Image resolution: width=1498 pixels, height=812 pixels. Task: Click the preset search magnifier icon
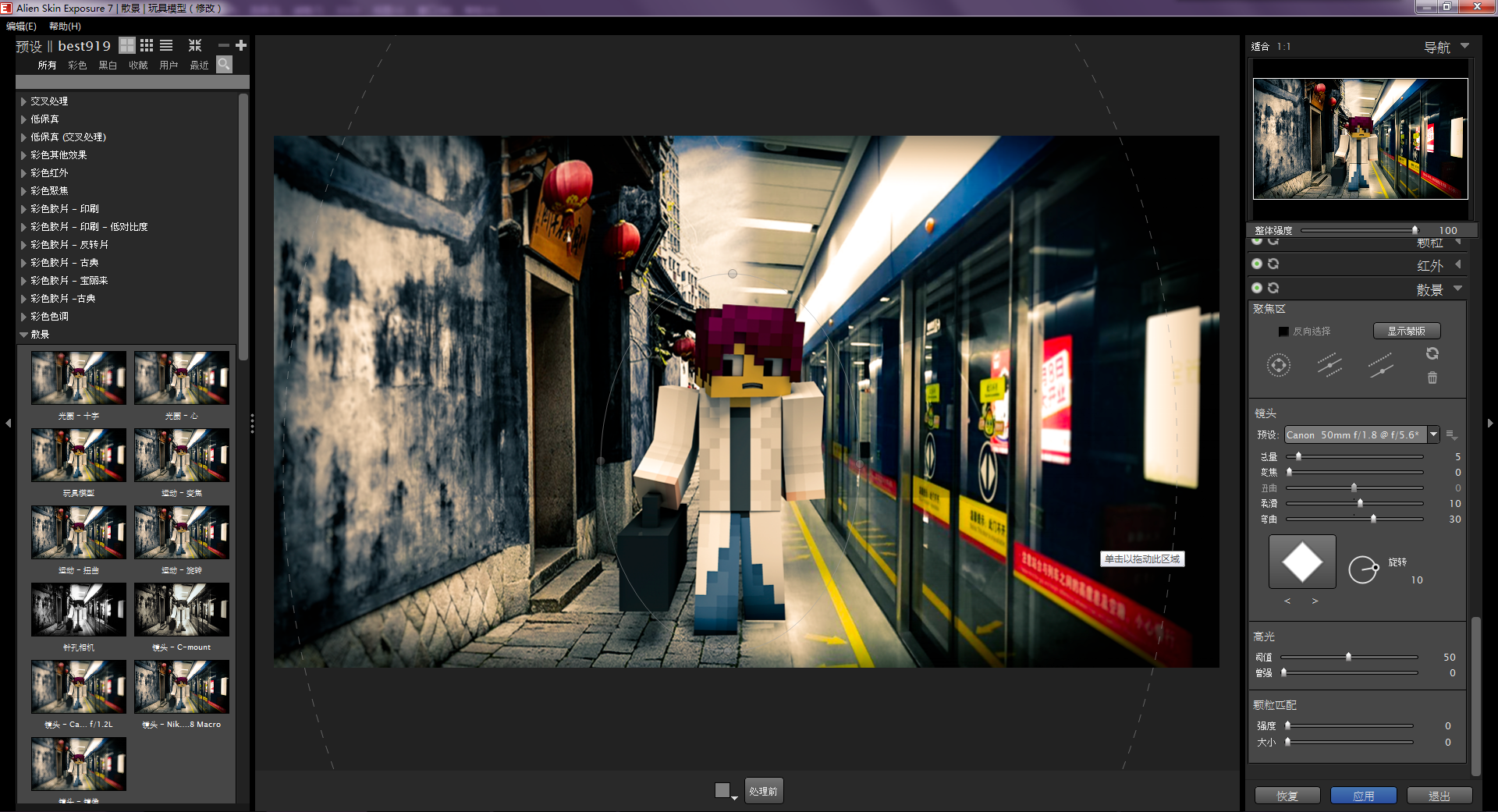(x=224, y=65)
